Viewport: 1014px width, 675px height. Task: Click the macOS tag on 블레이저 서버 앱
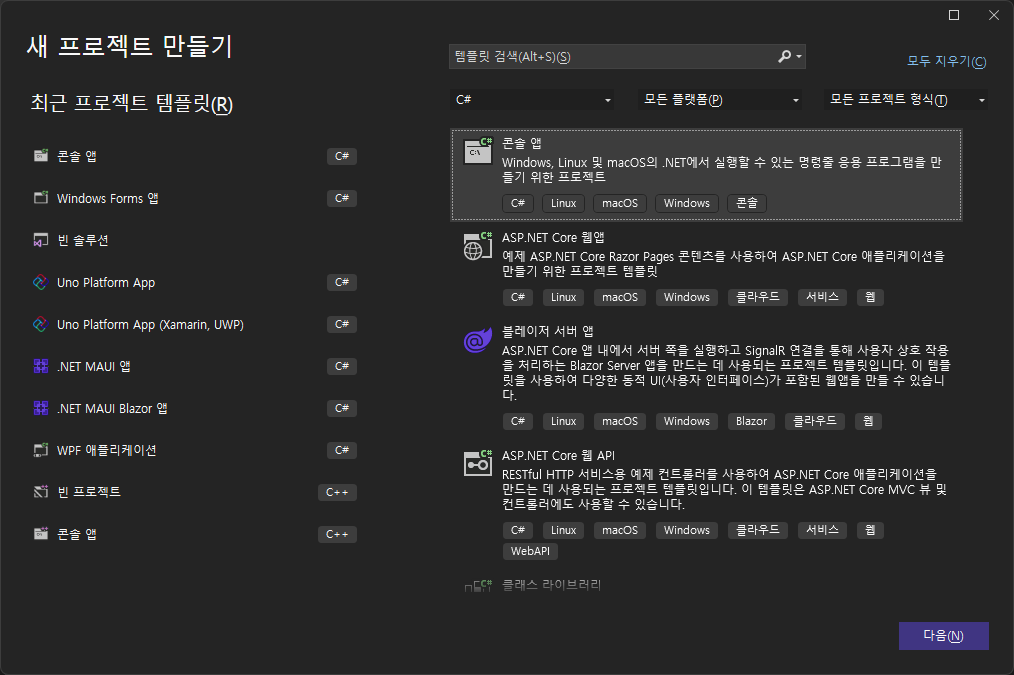click(620, 421)
